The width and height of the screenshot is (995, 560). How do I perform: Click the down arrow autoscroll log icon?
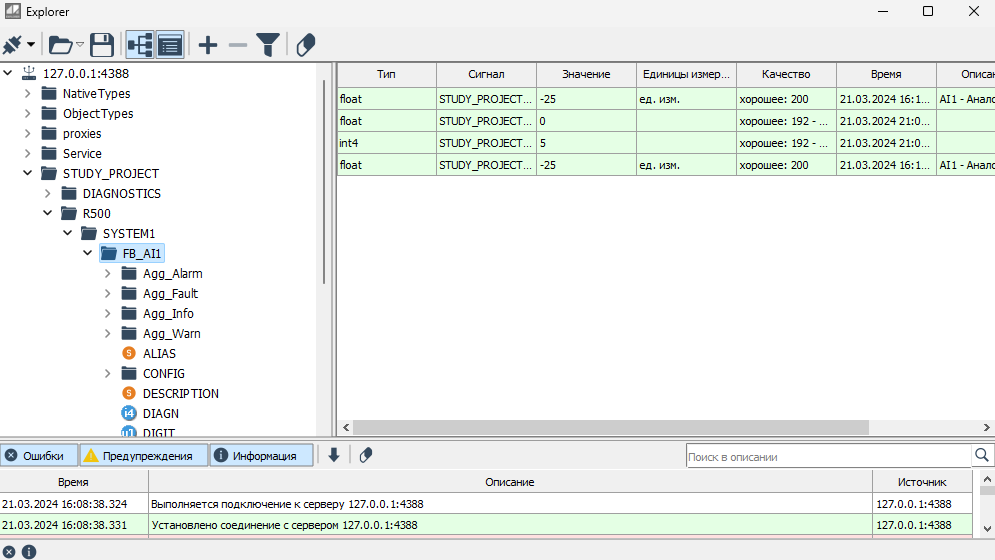click(x=334, y=456)
